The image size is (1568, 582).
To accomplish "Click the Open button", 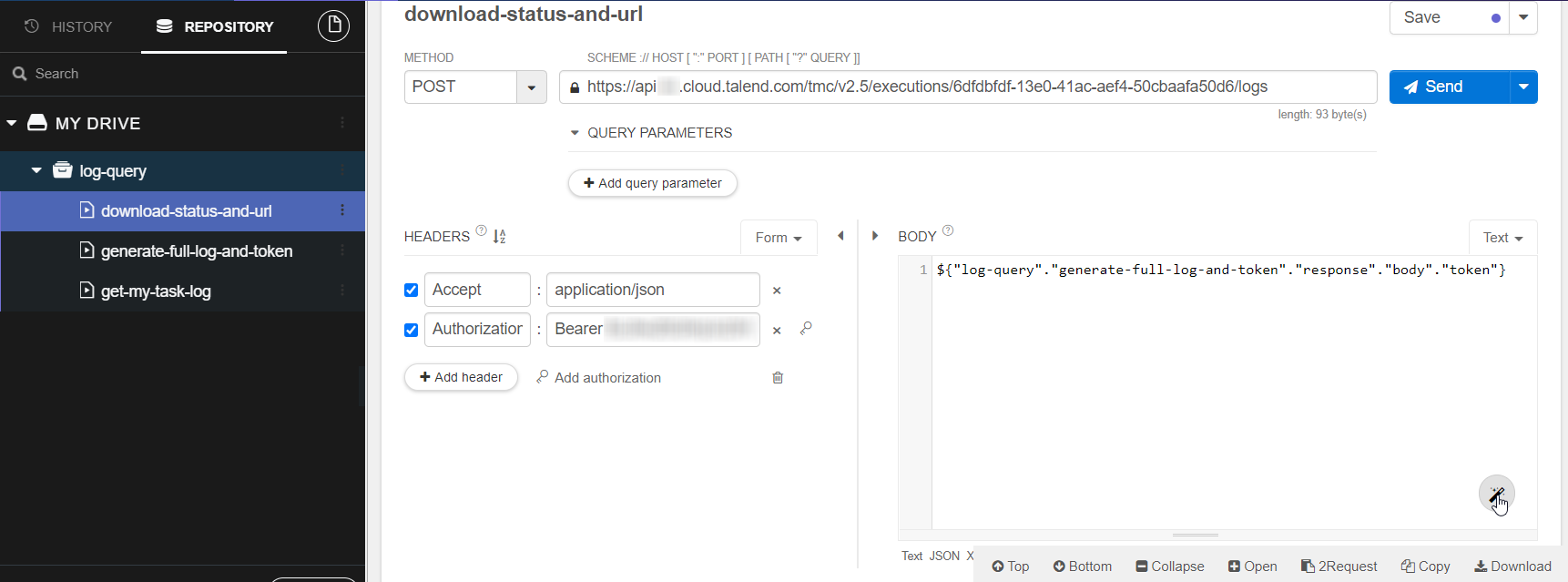I will pos(1253,567).
